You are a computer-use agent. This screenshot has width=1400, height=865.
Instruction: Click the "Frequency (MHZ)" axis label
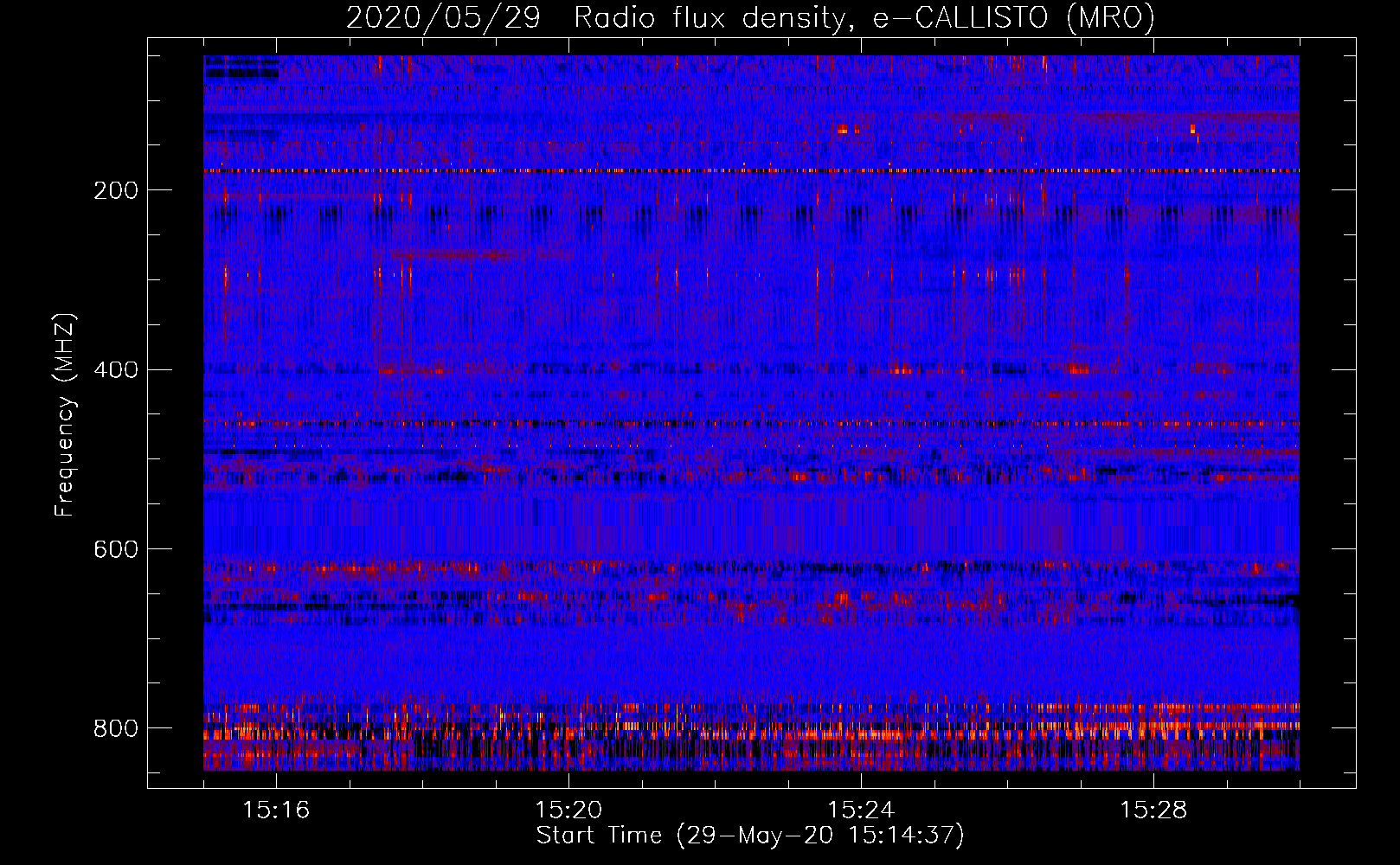[65, 414]
